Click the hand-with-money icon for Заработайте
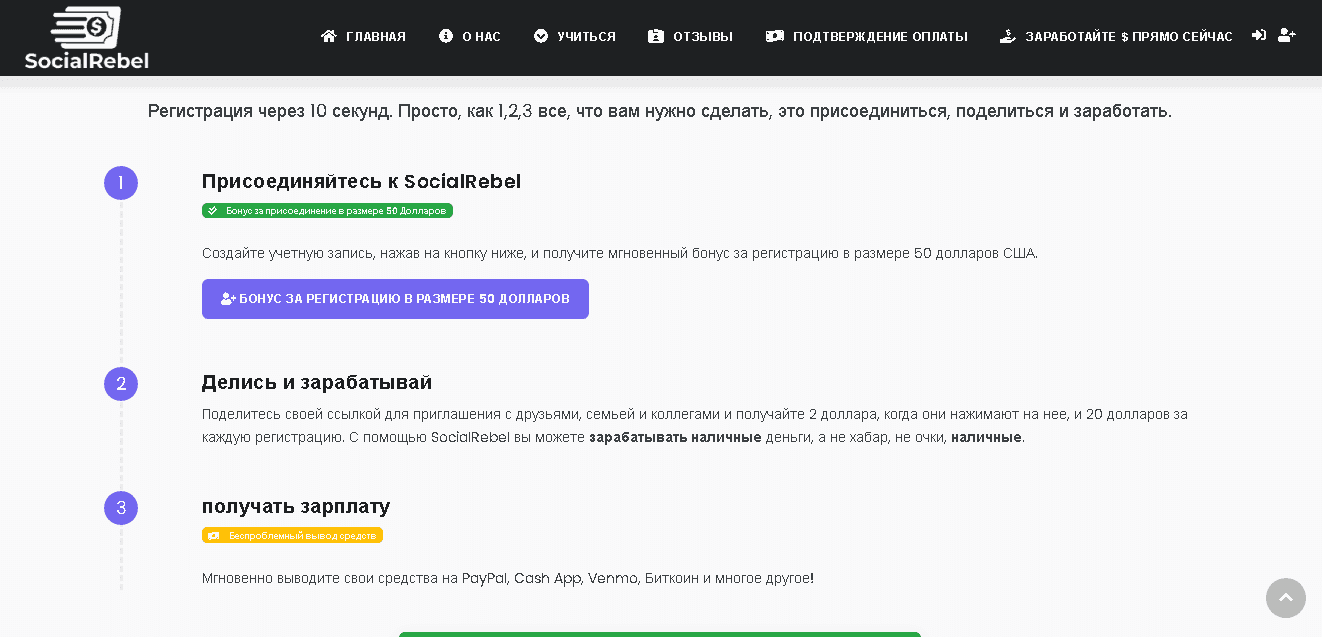The image size is (1322, 637). (1008, 36)
